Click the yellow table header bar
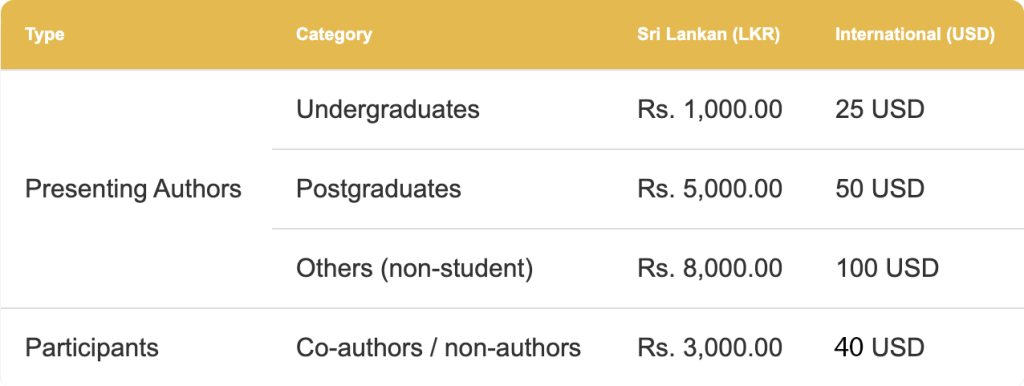 pyautogui.click(x=512, y=35)
